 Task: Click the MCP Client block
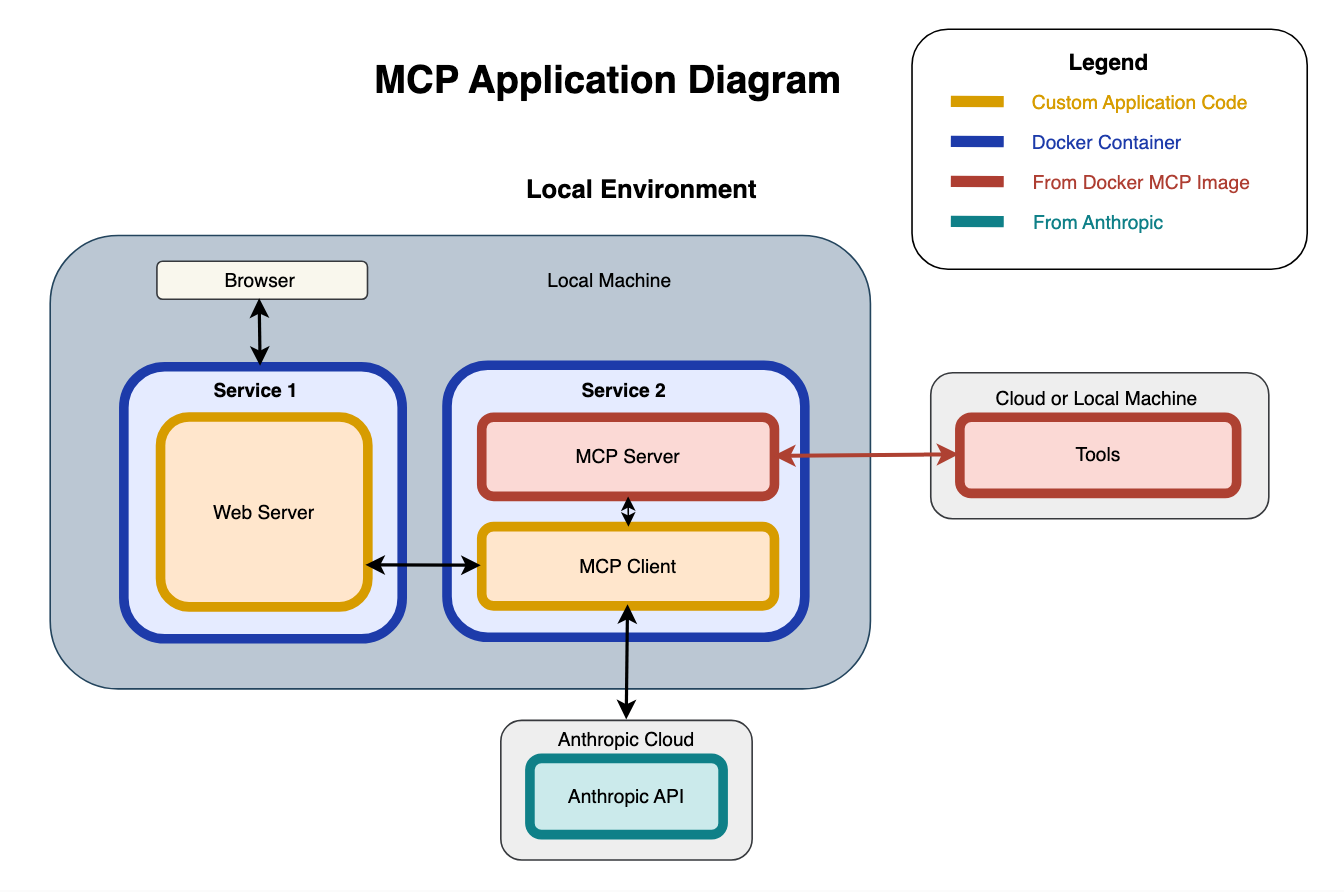[x=628, y=566]
